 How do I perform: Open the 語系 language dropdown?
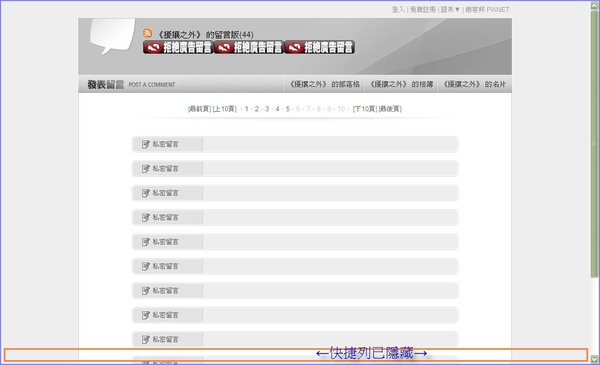click(x=450, y=10)
